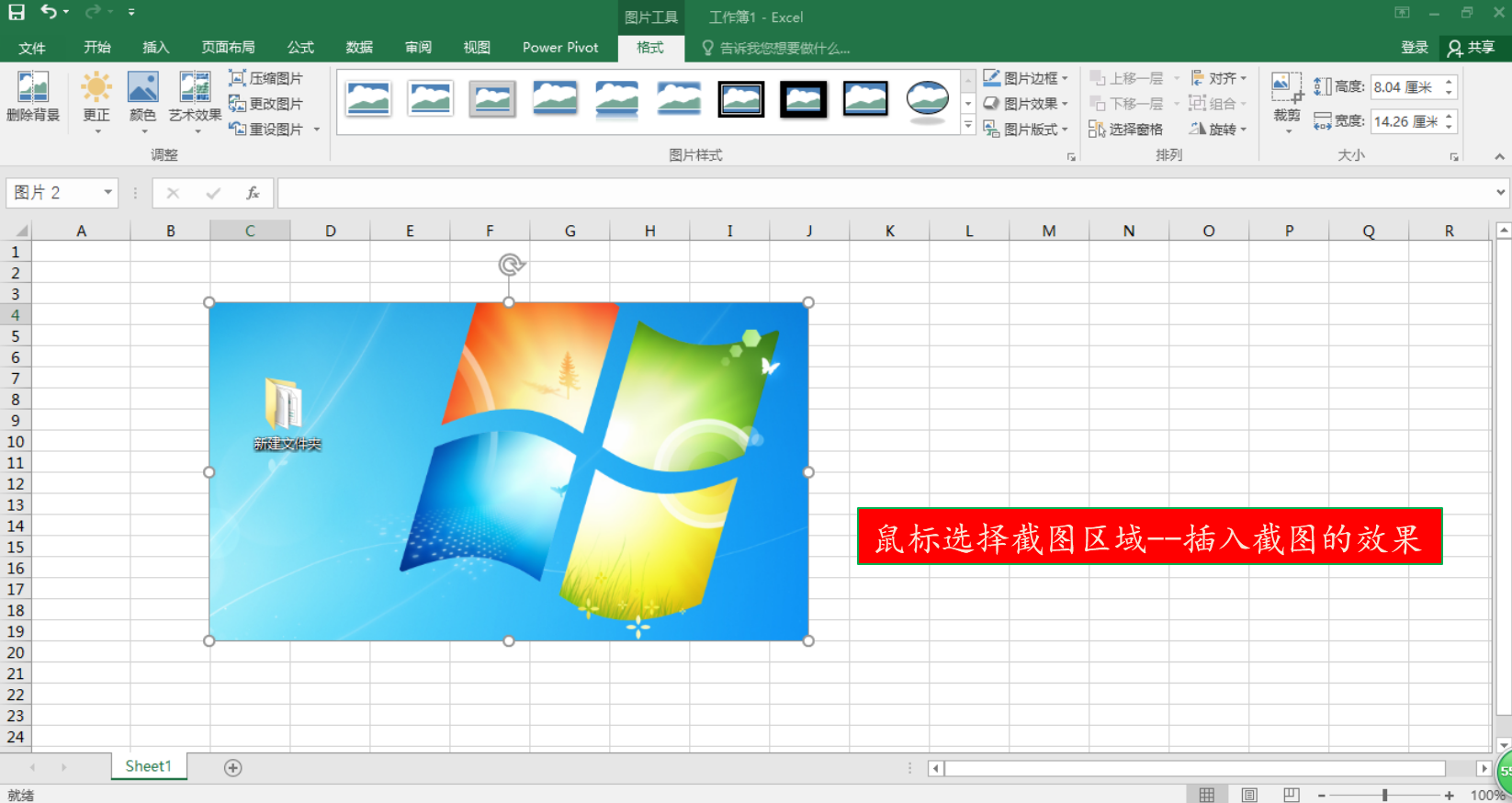1512x803 pixels.
Task: Click the 告诉我您想要做什么 search box
Action: pyautogui.click(x=776, y=48)
